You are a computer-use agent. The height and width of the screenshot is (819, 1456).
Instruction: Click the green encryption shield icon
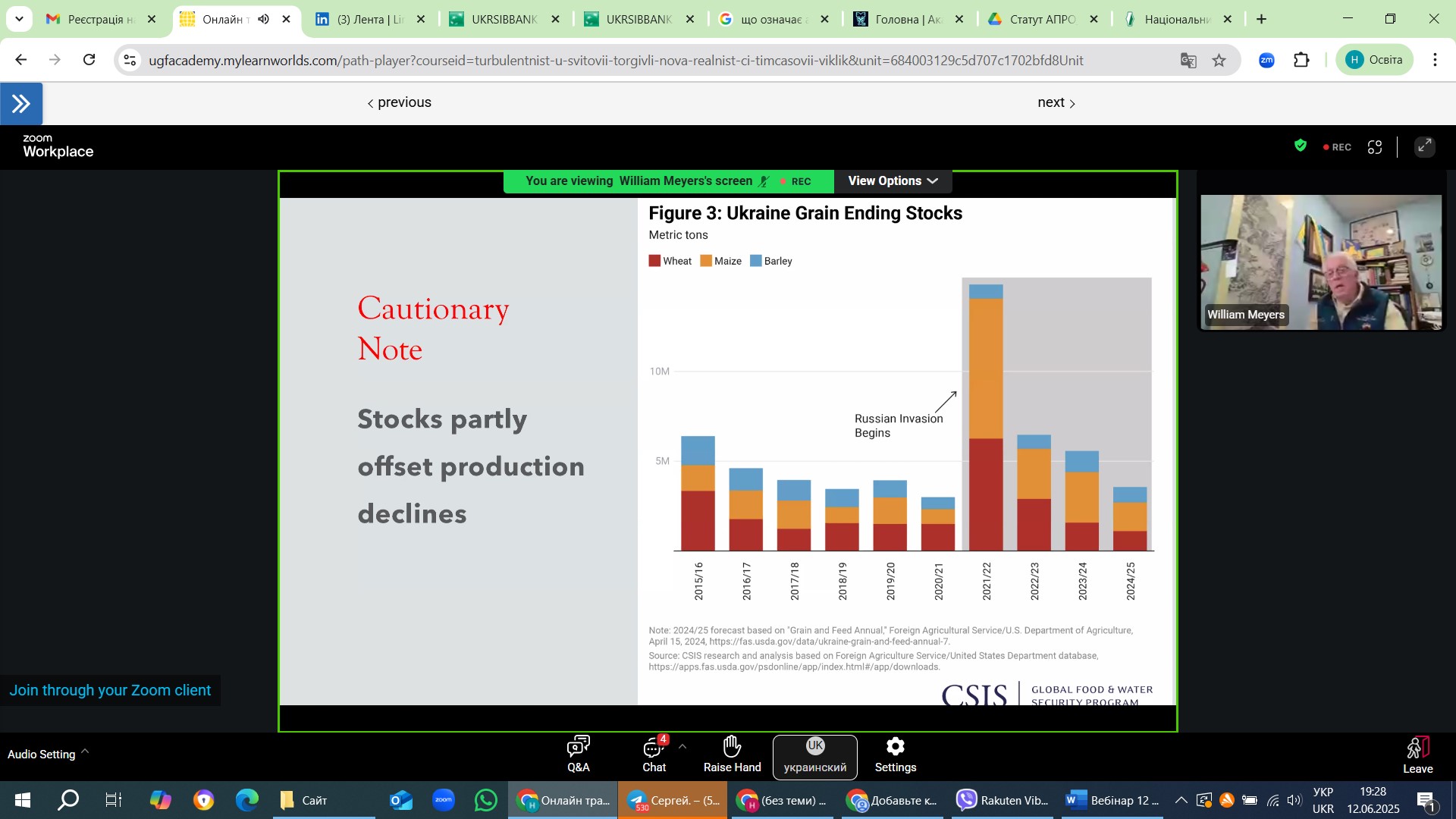pyautogui.click(x=1301, y=146)
